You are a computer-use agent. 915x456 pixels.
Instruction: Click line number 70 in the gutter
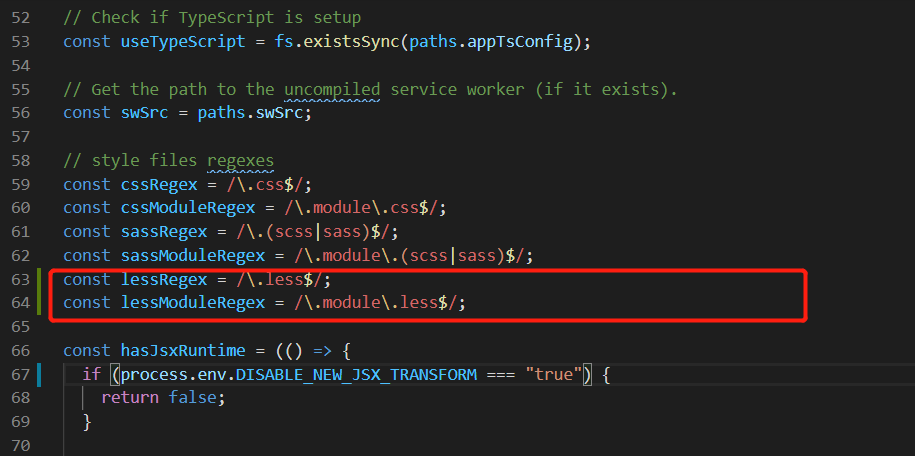click(20, 446)
